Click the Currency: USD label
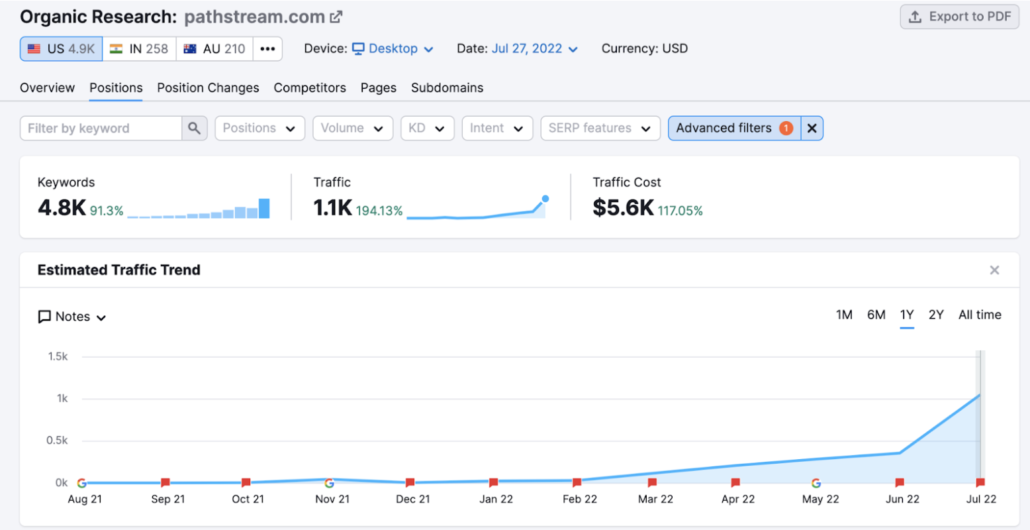This screenshot has height=530, width=1030. click(645, 49)
